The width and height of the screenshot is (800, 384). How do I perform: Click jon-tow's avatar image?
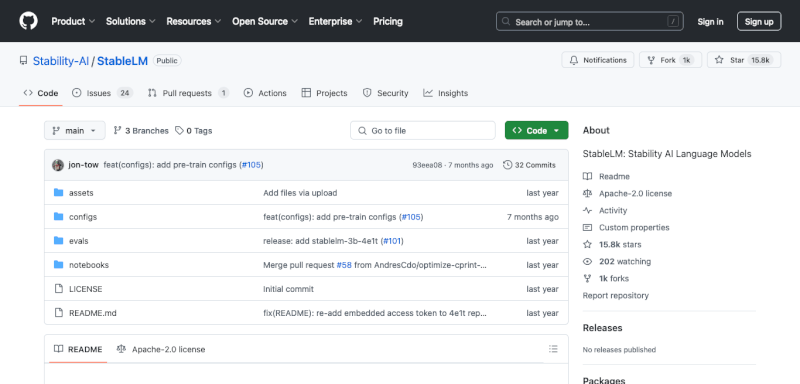pyautogui.click(x=58, y=165)
